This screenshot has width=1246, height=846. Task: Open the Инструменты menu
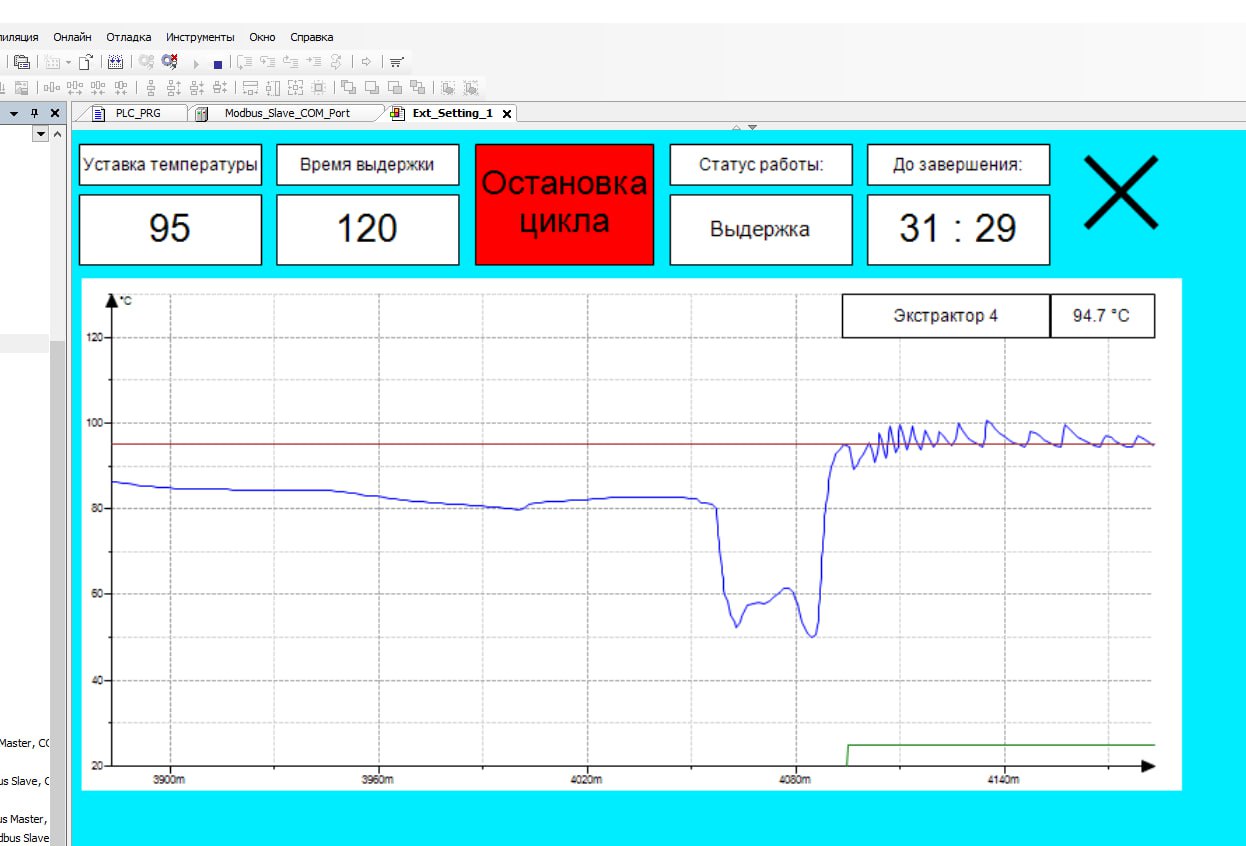200,36
